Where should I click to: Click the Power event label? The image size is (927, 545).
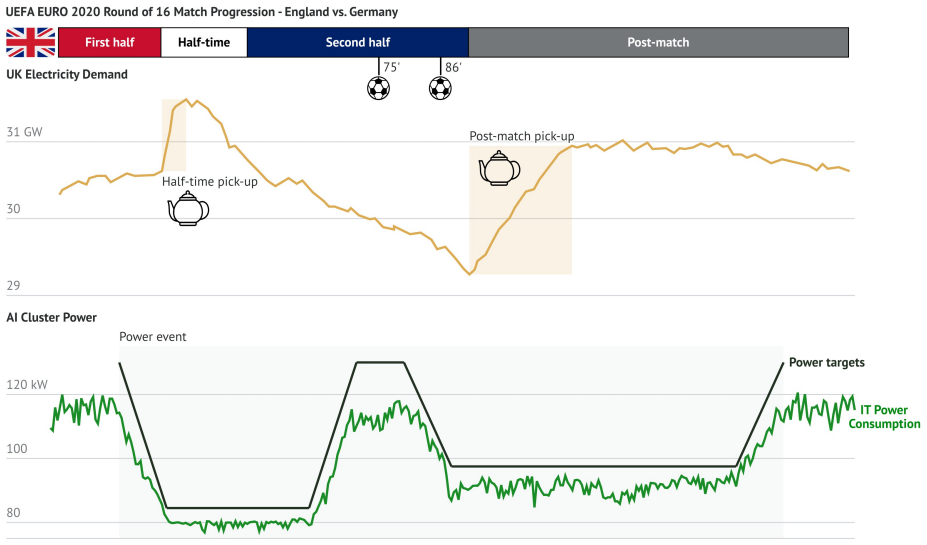(153, 337)
